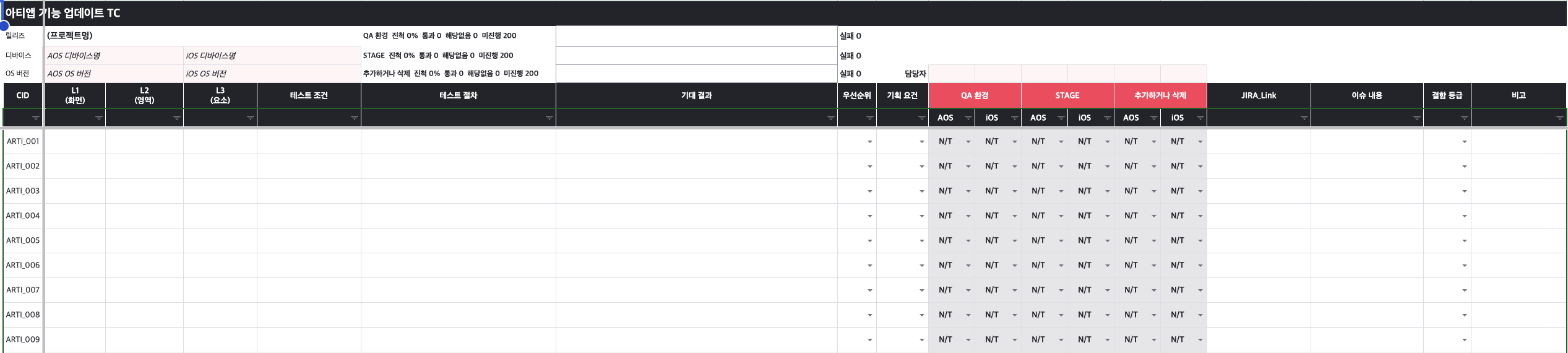Click the 담당자 label

[915, 74]
